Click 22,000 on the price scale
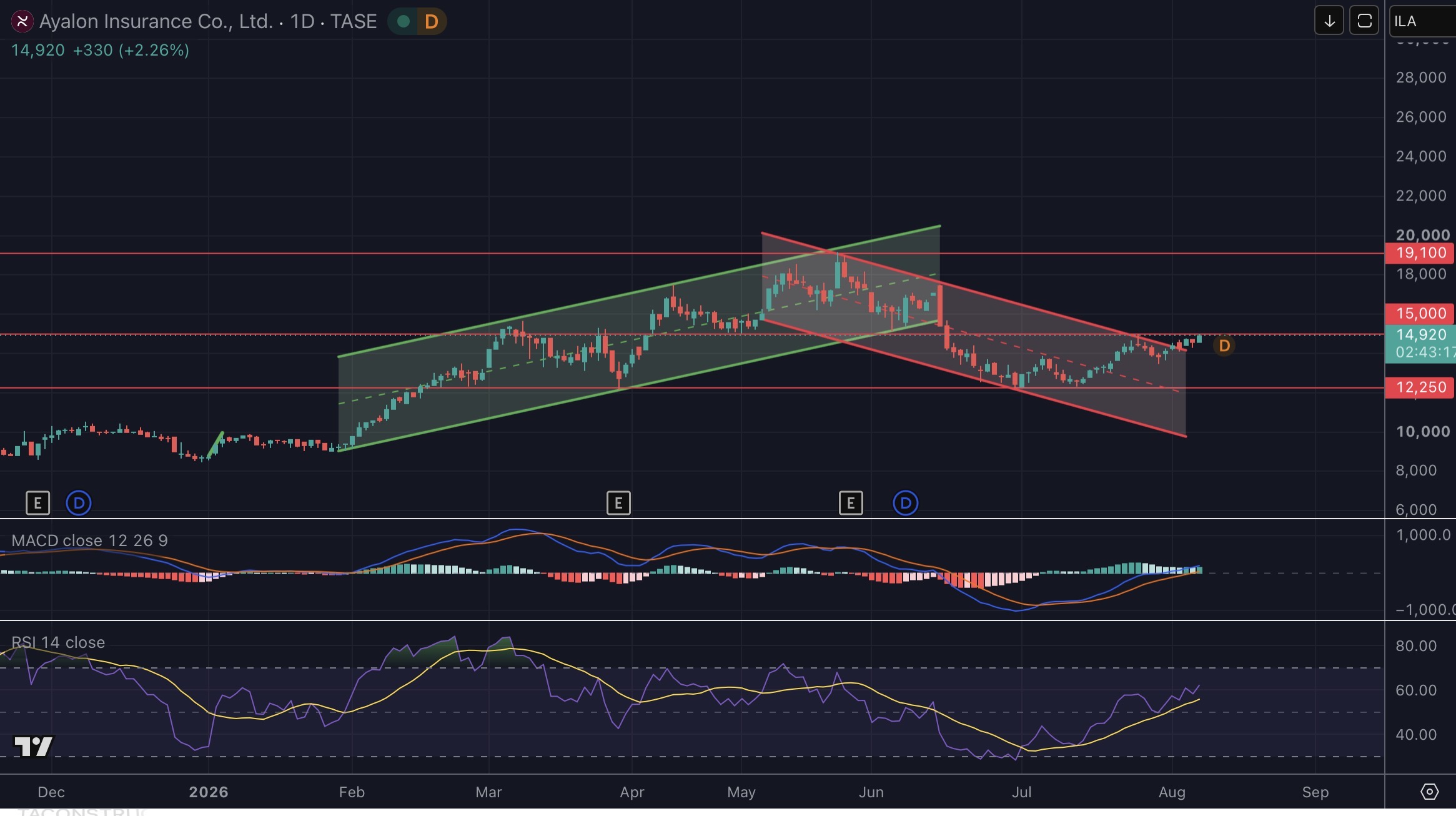The width and height of the screenshot is (1456, 816). 1421,196
